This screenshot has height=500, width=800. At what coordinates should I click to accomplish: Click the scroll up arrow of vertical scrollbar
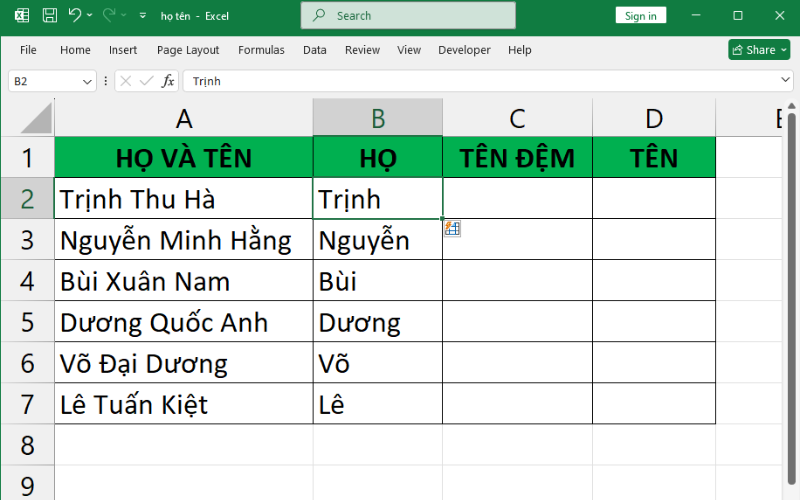tap(791, 106)
